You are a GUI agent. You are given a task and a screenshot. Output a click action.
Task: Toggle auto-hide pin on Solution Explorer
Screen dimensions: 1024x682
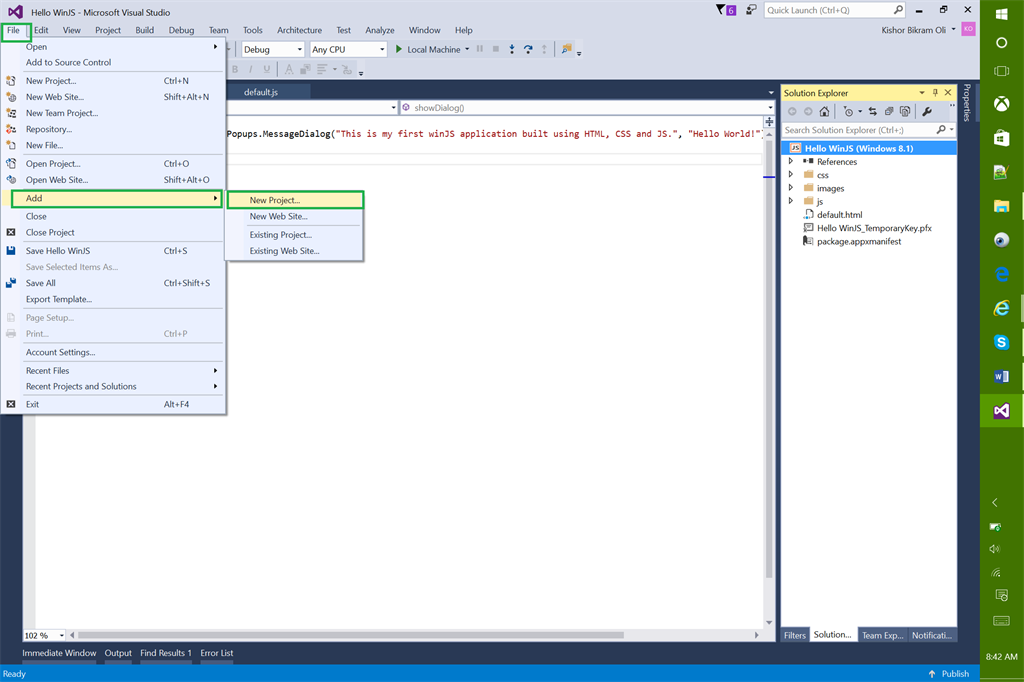pyautogui.click(x=935, y=93)
